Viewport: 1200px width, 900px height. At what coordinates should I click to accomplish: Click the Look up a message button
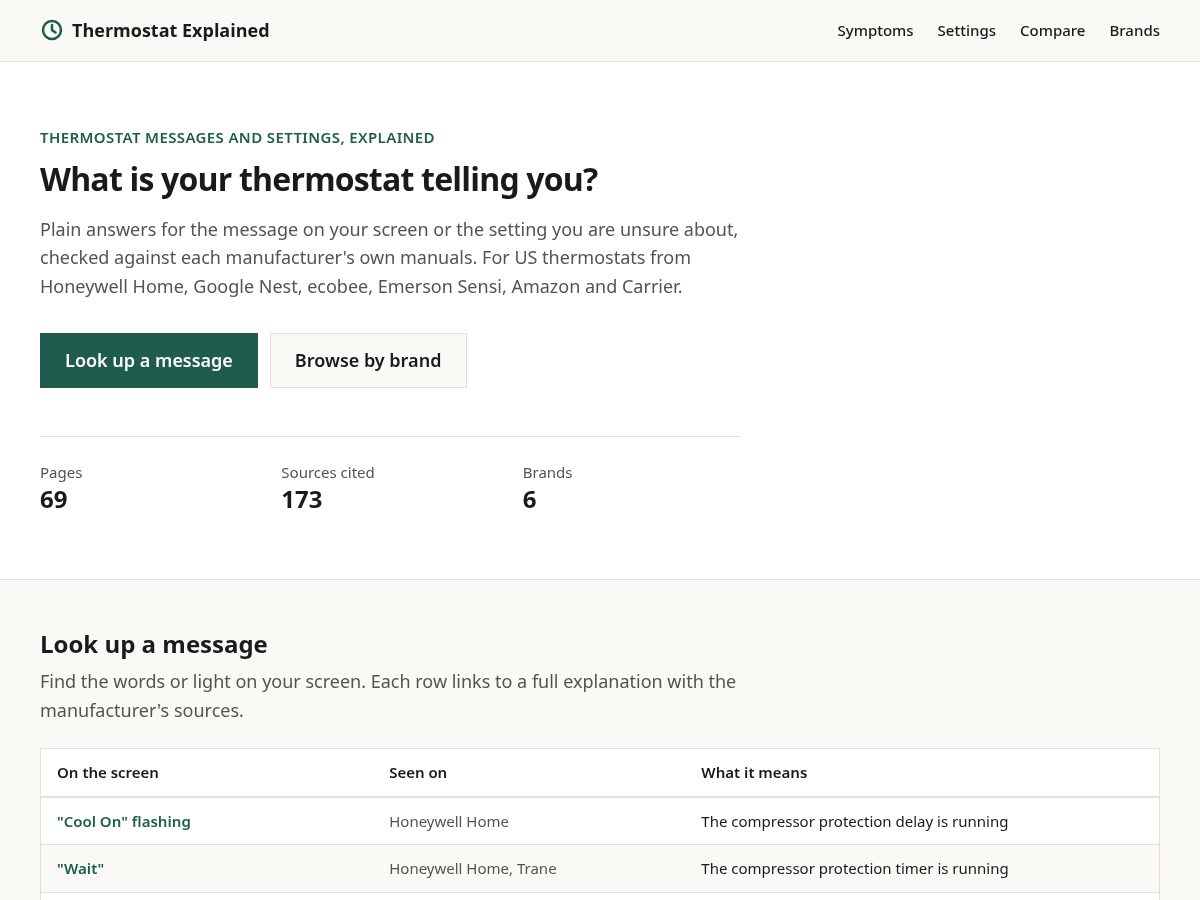point(149,360)
